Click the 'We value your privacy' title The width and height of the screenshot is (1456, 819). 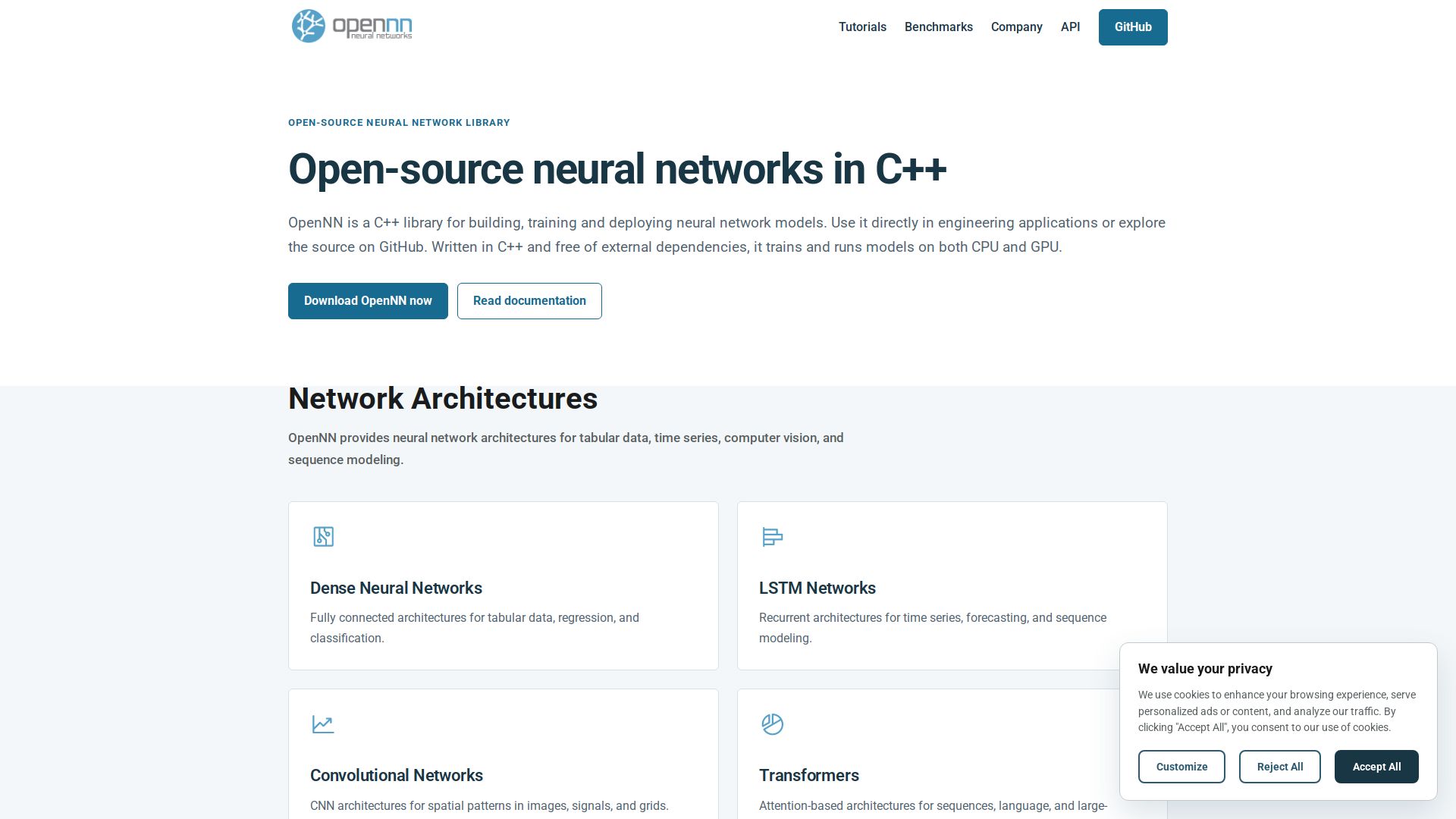pyautogui.click(x=1205, y=669)
